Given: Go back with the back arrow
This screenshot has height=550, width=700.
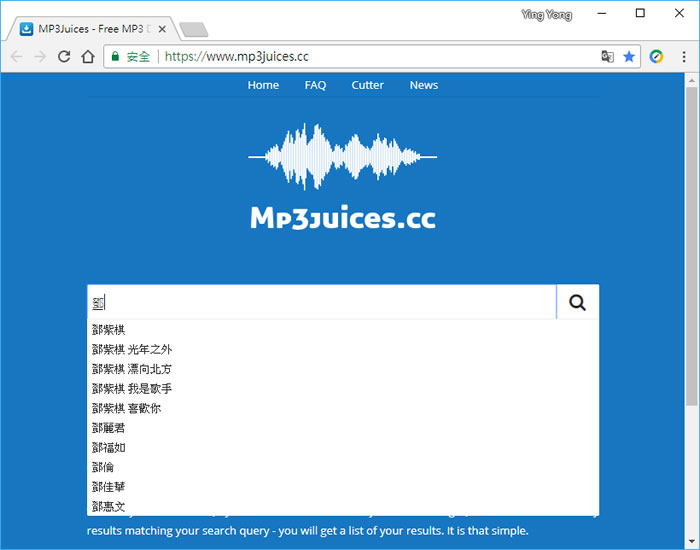Looking at the screenshot, I should point(17,56).
